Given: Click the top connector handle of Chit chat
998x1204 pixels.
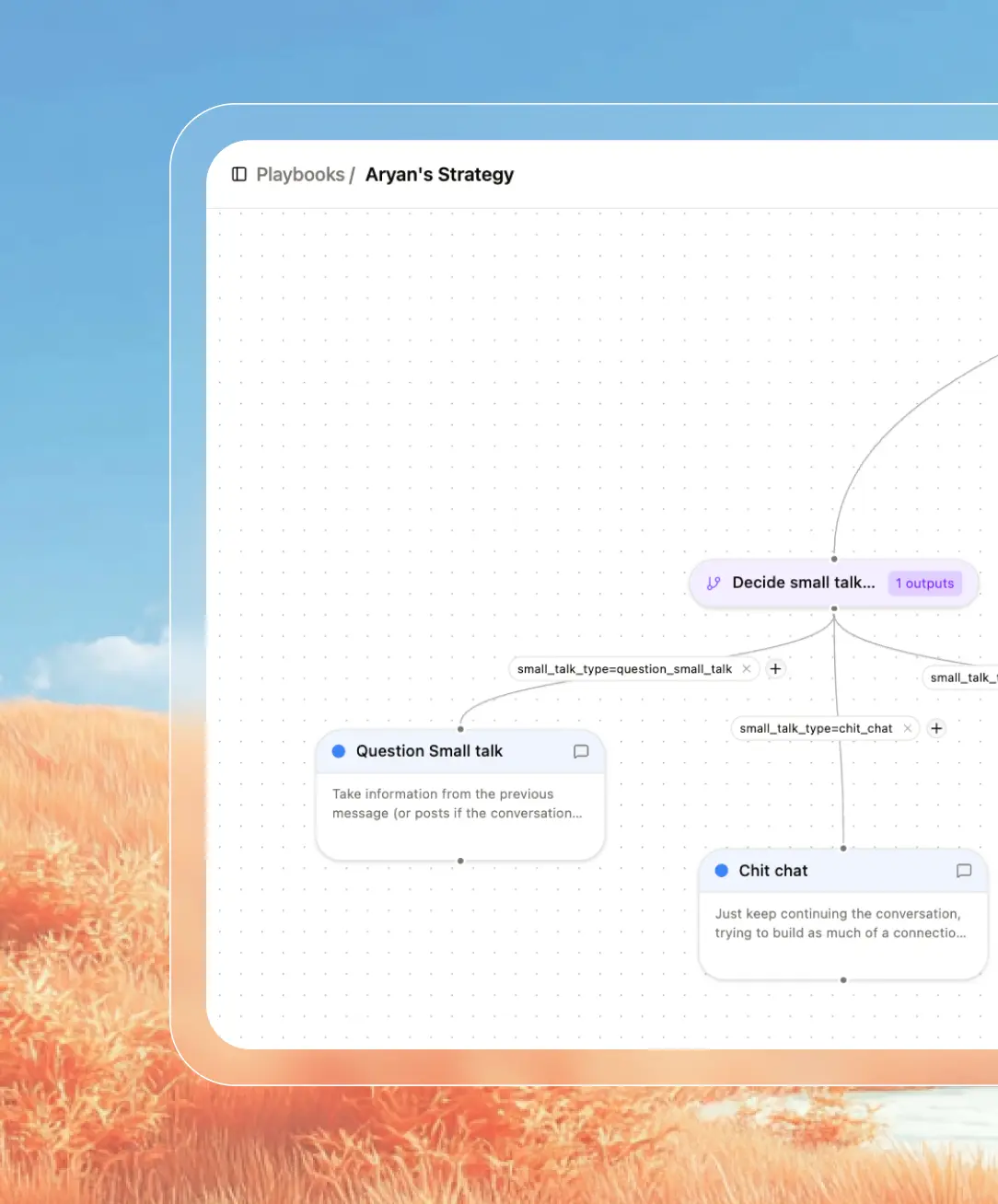Looking at the screenshot, I should [x=843, y=849].
